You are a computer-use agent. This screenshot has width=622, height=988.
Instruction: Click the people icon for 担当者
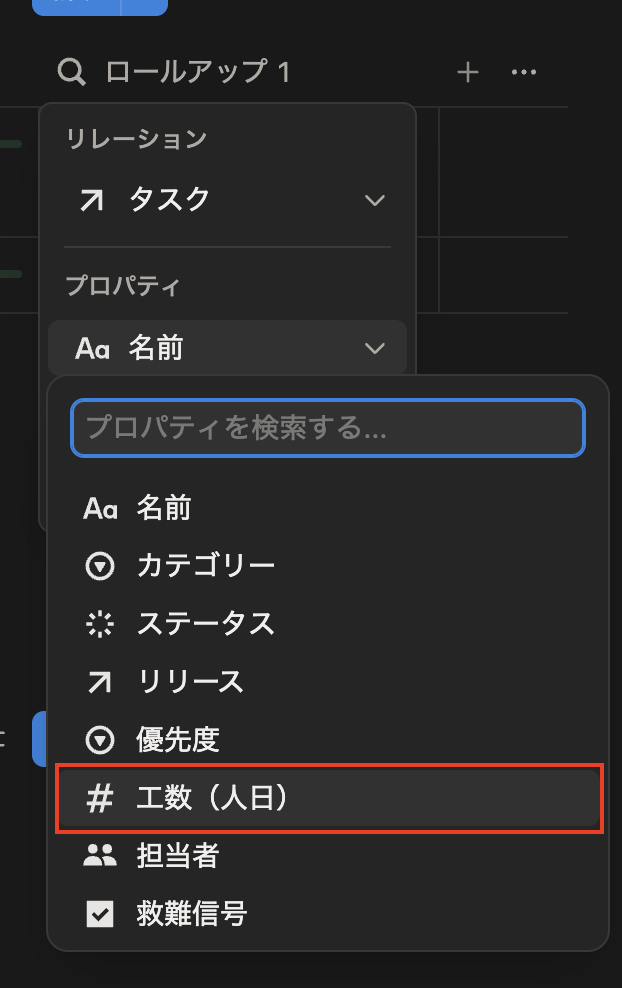pyautogui.click(x=100, y=856)
